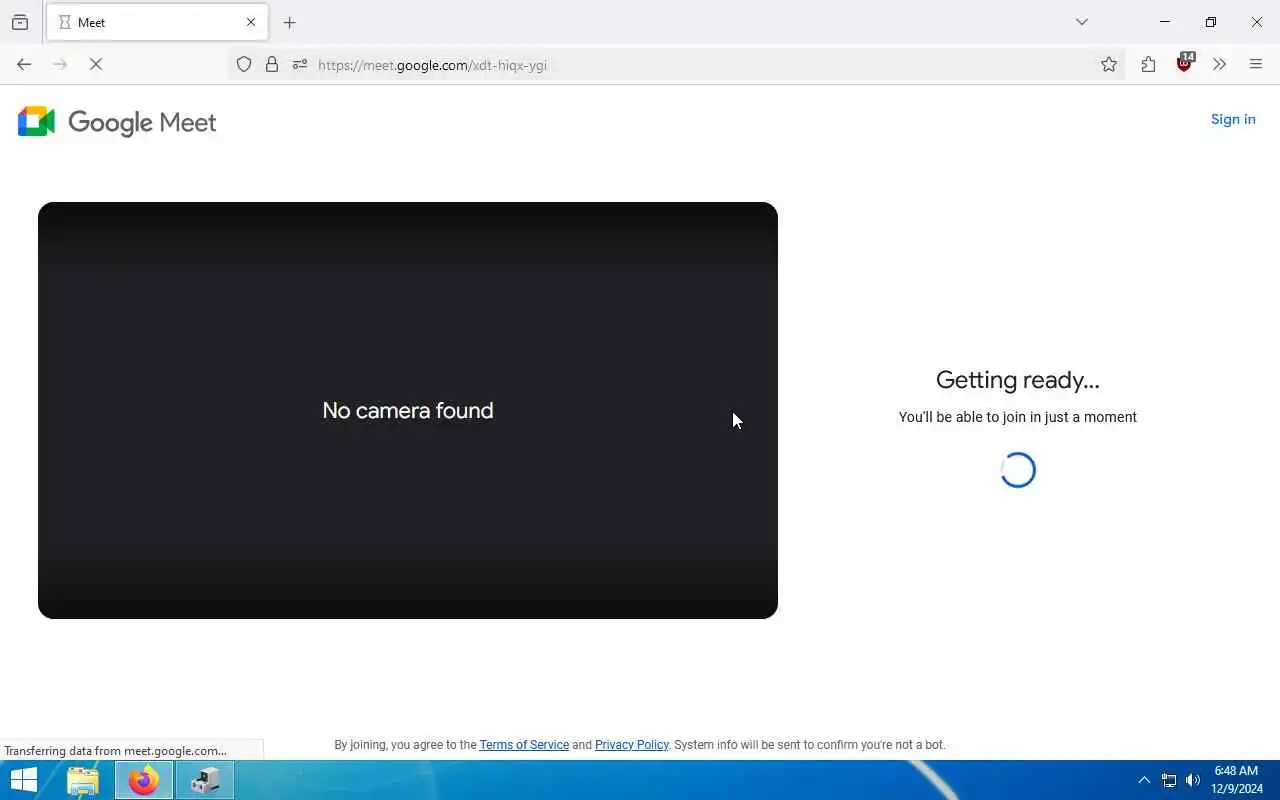Click Sign in link
Screen dimensions: 1280x800
click(1233, 119)
